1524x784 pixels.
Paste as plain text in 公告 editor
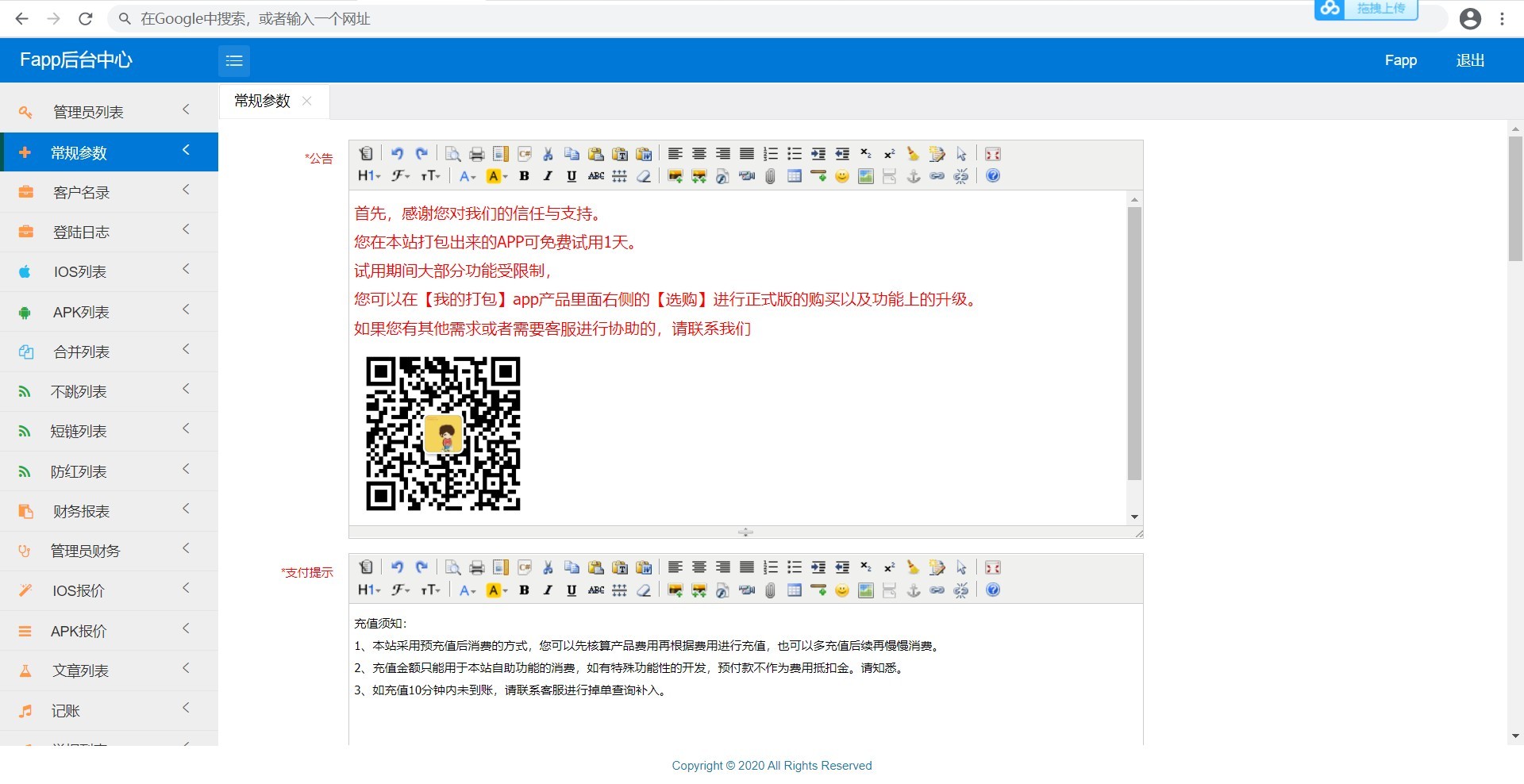point(620,154)
